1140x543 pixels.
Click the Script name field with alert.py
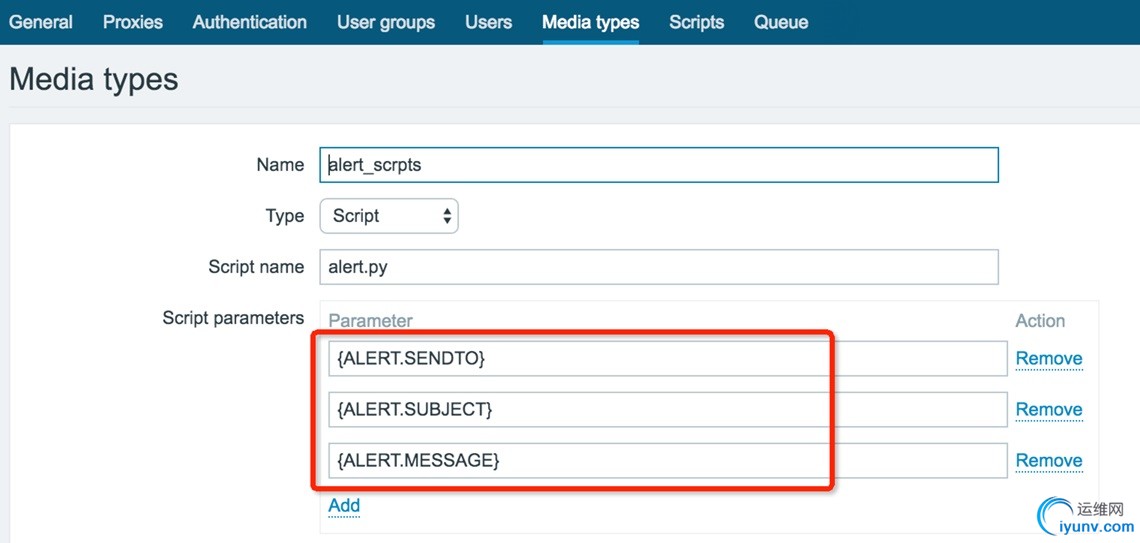pos(658,267)
